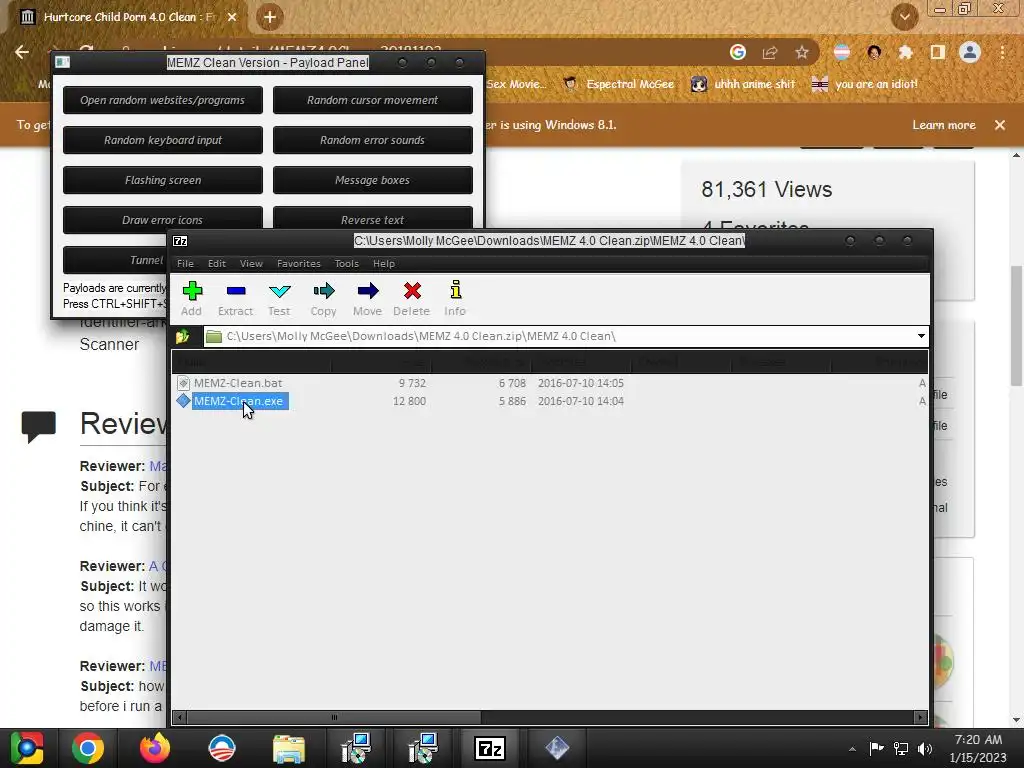
Task: Open Chrome's tab search chevron
Action: point(904,18)
